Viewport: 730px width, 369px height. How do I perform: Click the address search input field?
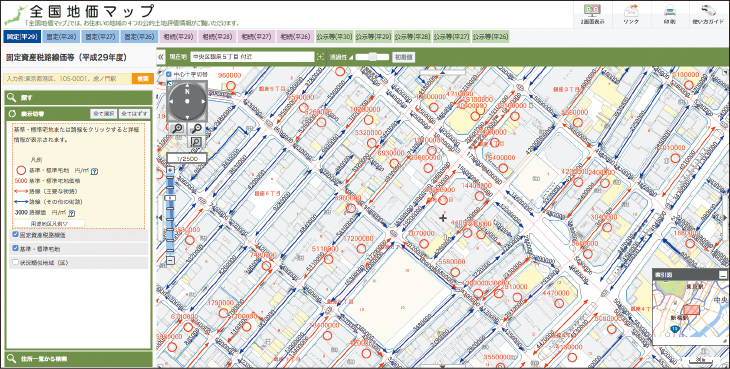pyautogui.click(x=68, y=79)
